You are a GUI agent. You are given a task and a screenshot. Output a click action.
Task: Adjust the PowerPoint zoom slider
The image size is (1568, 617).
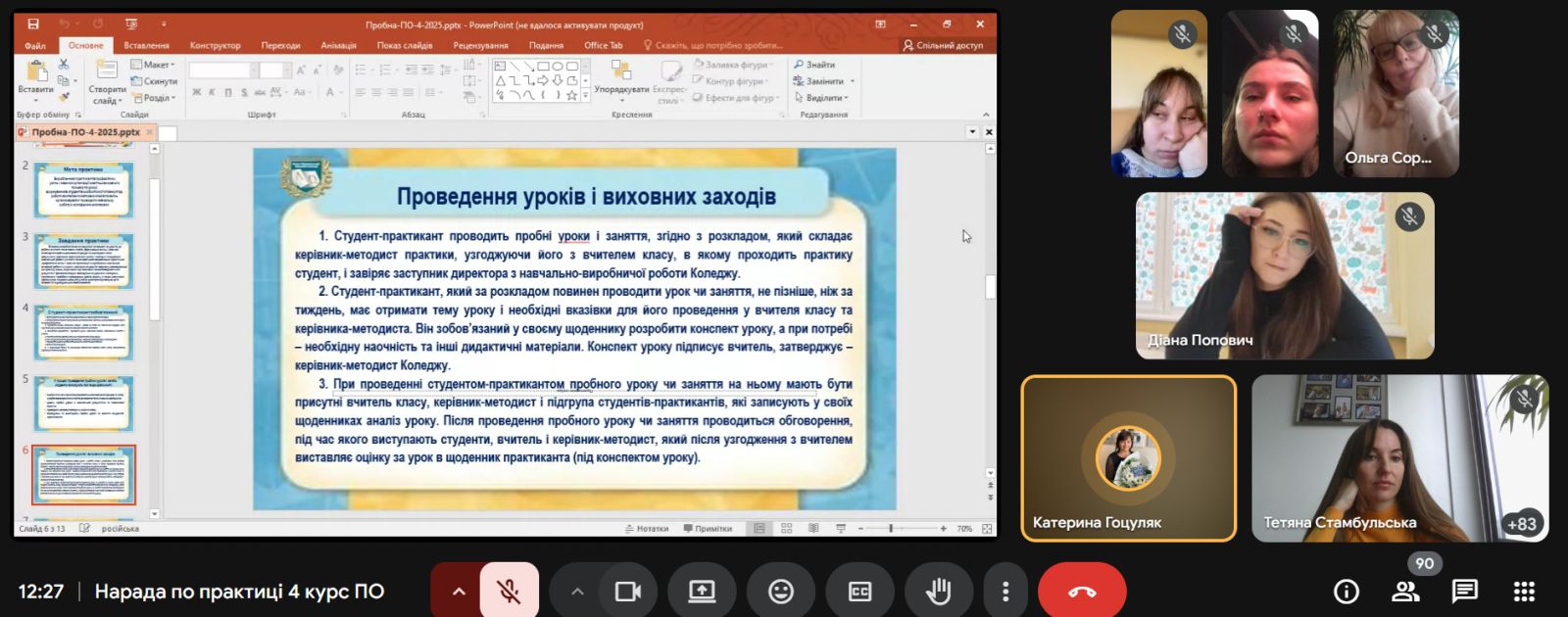pos(891,529)
